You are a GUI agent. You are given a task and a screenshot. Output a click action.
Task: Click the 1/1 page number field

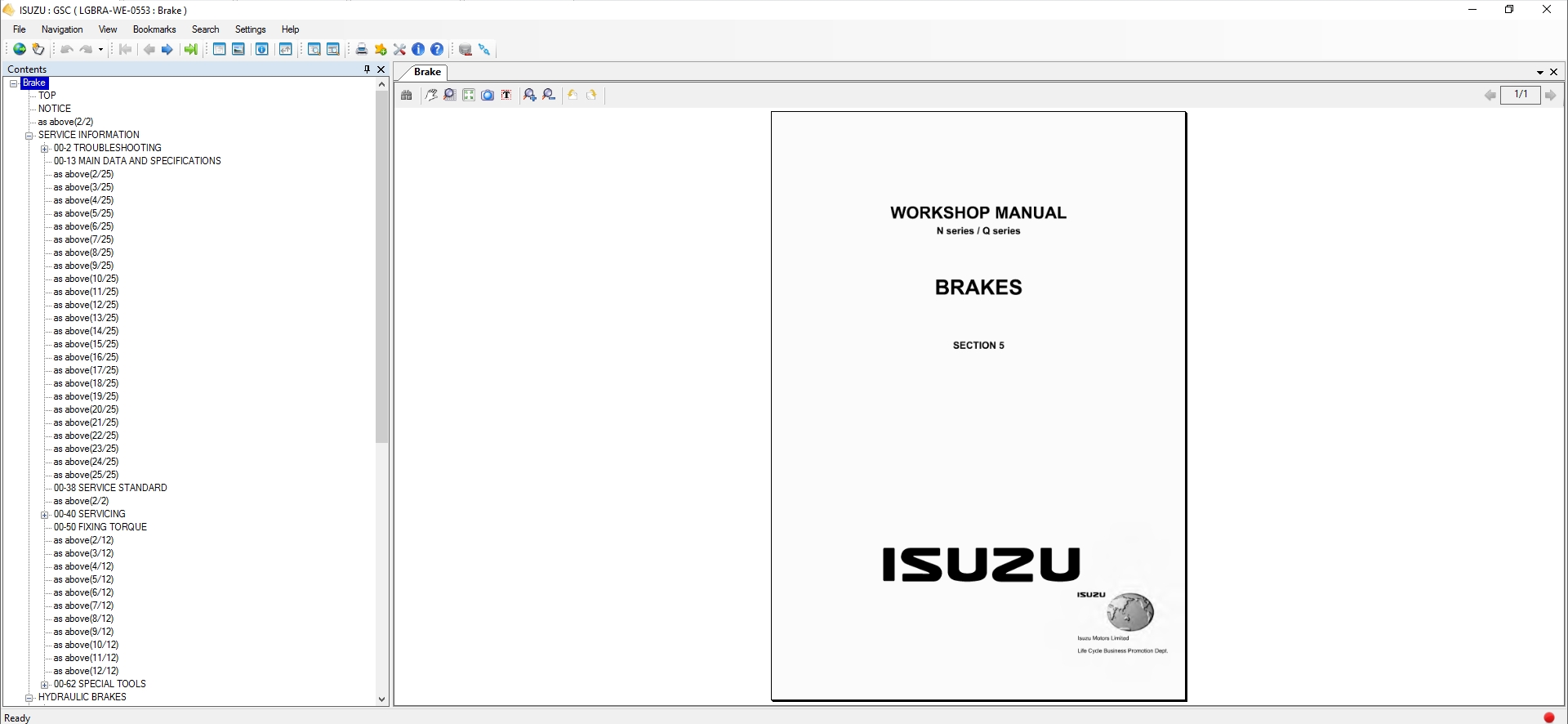tap(1521, 95)
